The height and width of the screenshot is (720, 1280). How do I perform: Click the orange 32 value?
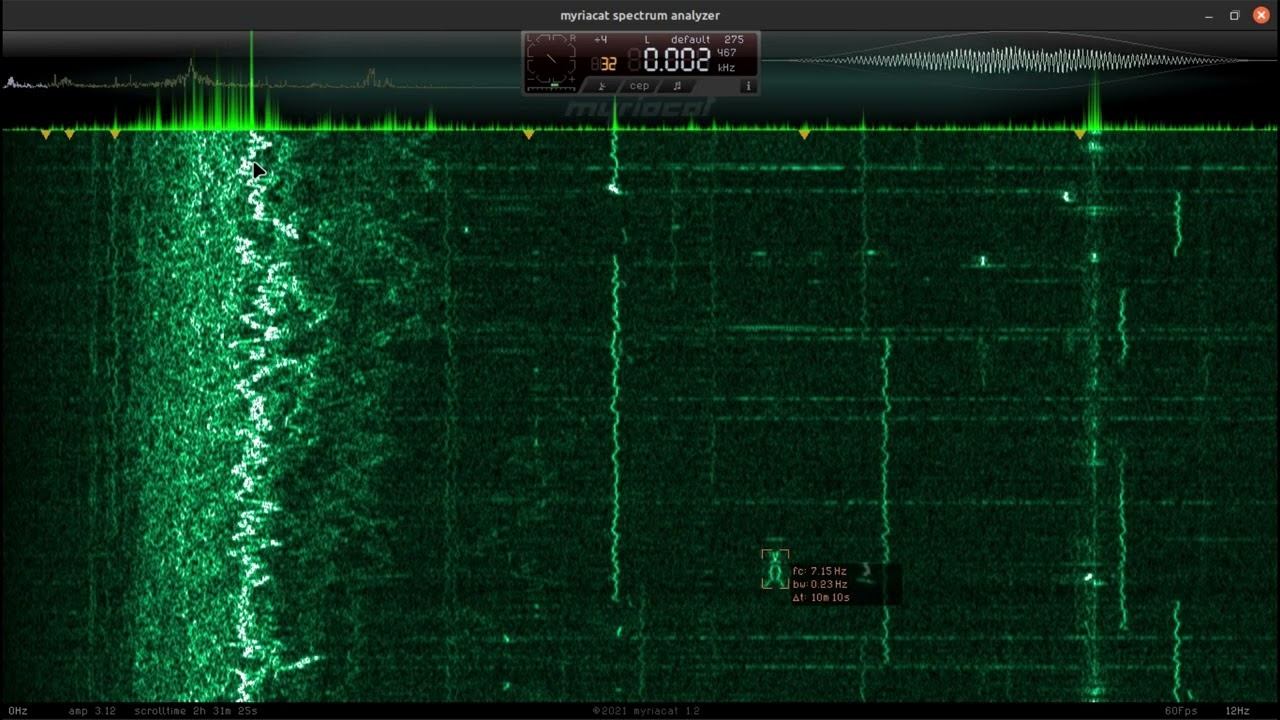[608, 64]
